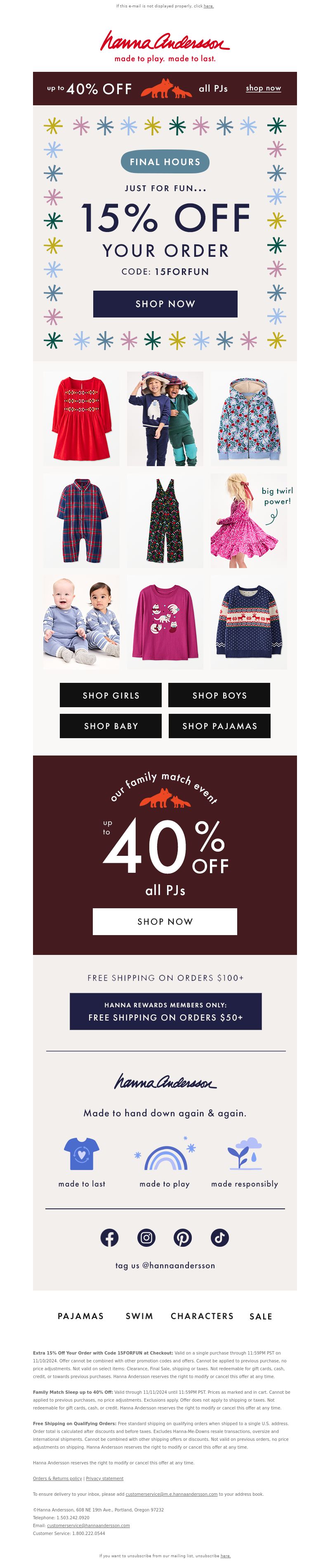Click the SHOP PAJAMAS button
The height and width of the screenshot is (1568, 330).
219,726
